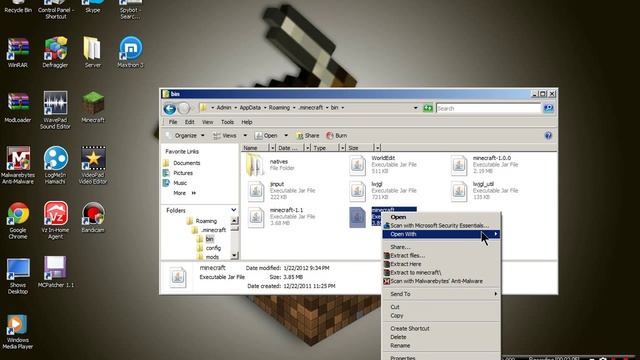This screenshot has height=360, width=640.
Task: Click inside the Search box
Action: [488, 108]
